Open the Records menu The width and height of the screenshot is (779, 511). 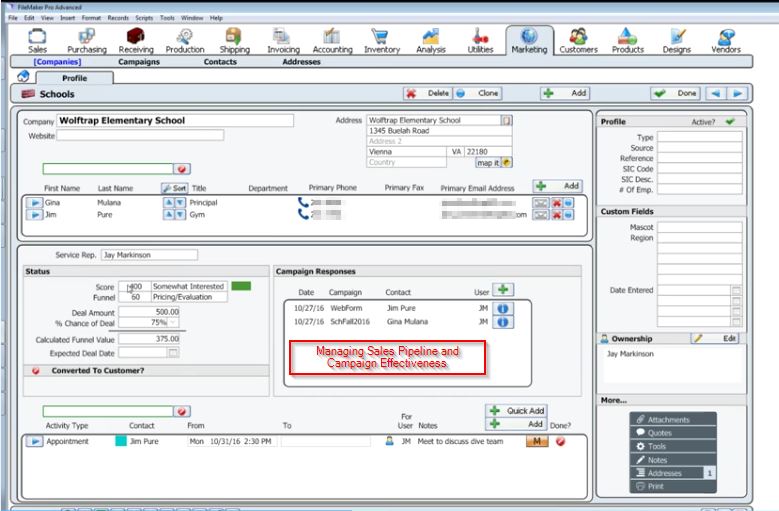(118, 18)
